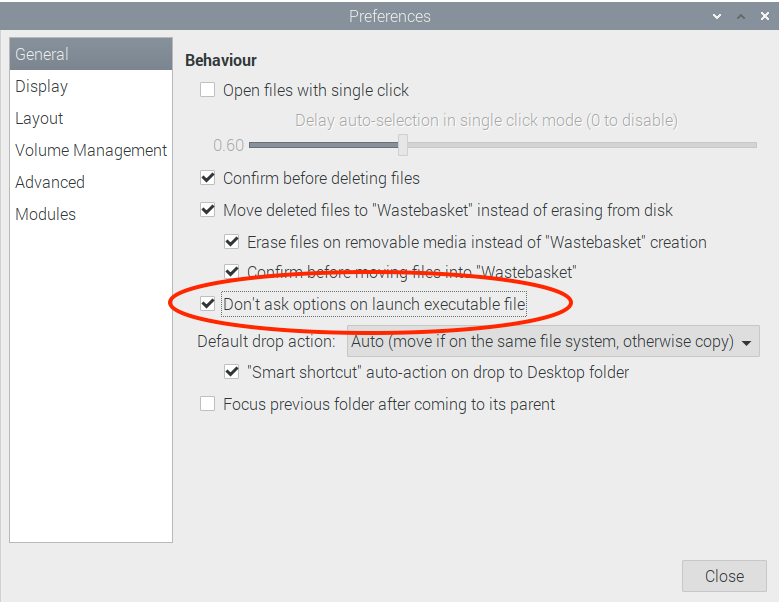Disable Erase files on removable media option
Viewport: 779px width, 604px height.
pyautogui.click(x=232, y=242)
